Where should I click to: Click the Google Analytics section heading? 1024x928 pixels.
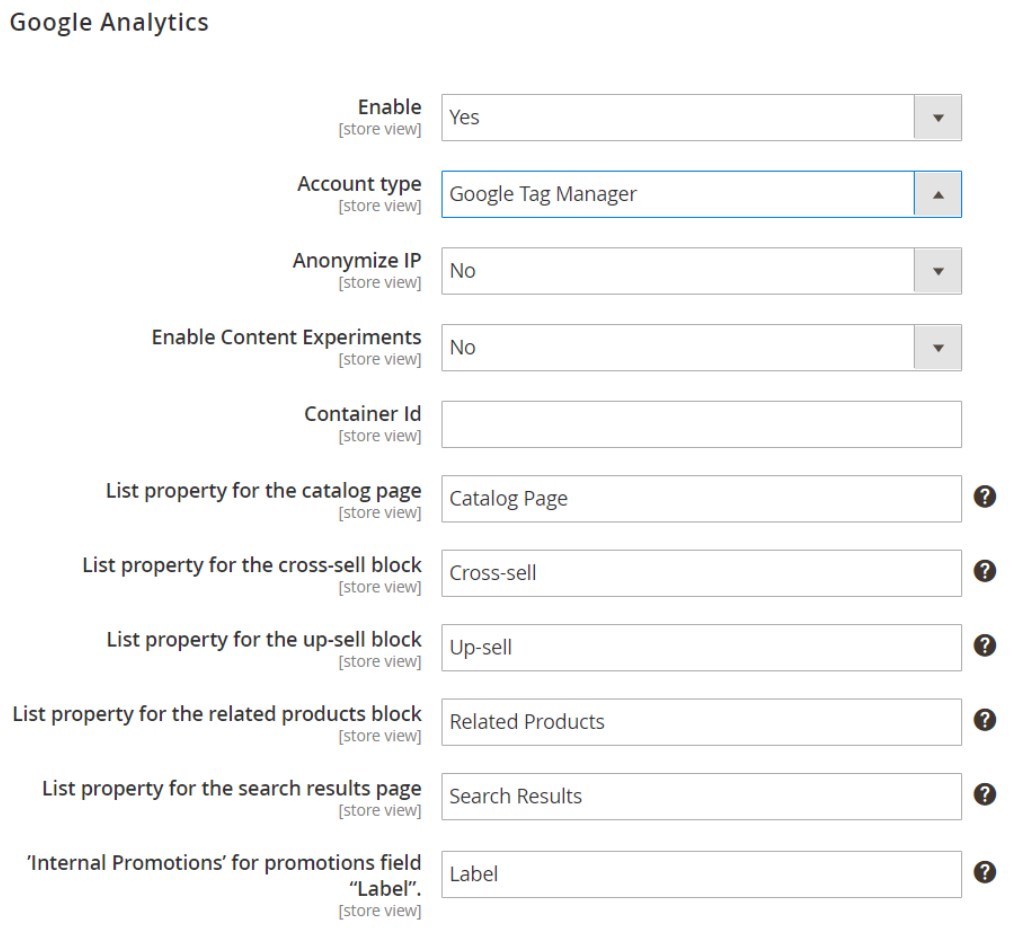(x=109, y=23)
